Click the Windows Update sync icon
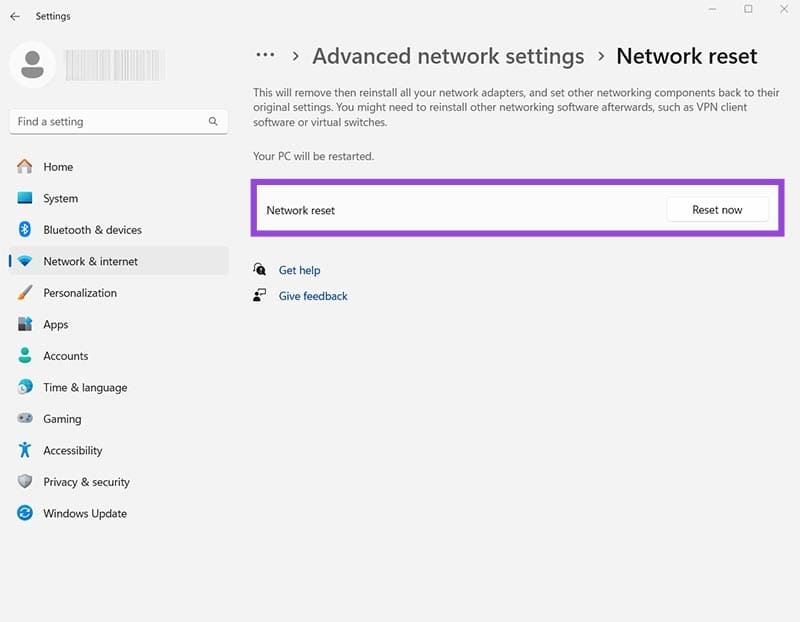The image size is (800, 622). coord(24,513)
